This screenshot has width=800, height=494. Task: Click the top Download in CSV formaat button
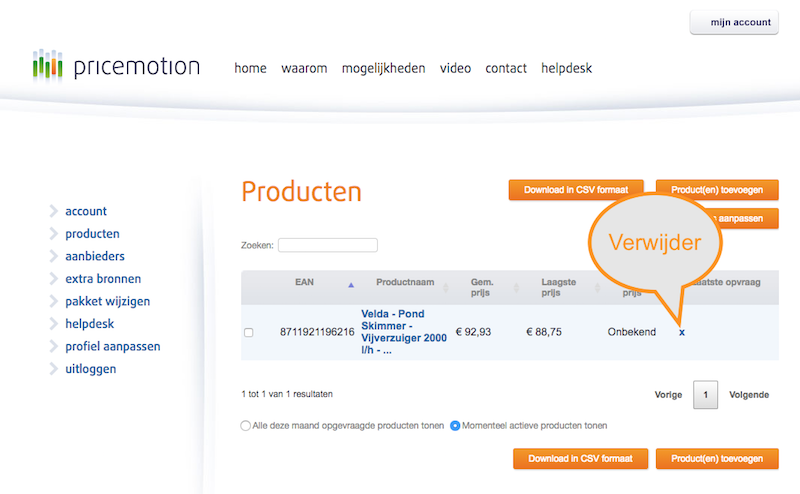pos(576,190)
